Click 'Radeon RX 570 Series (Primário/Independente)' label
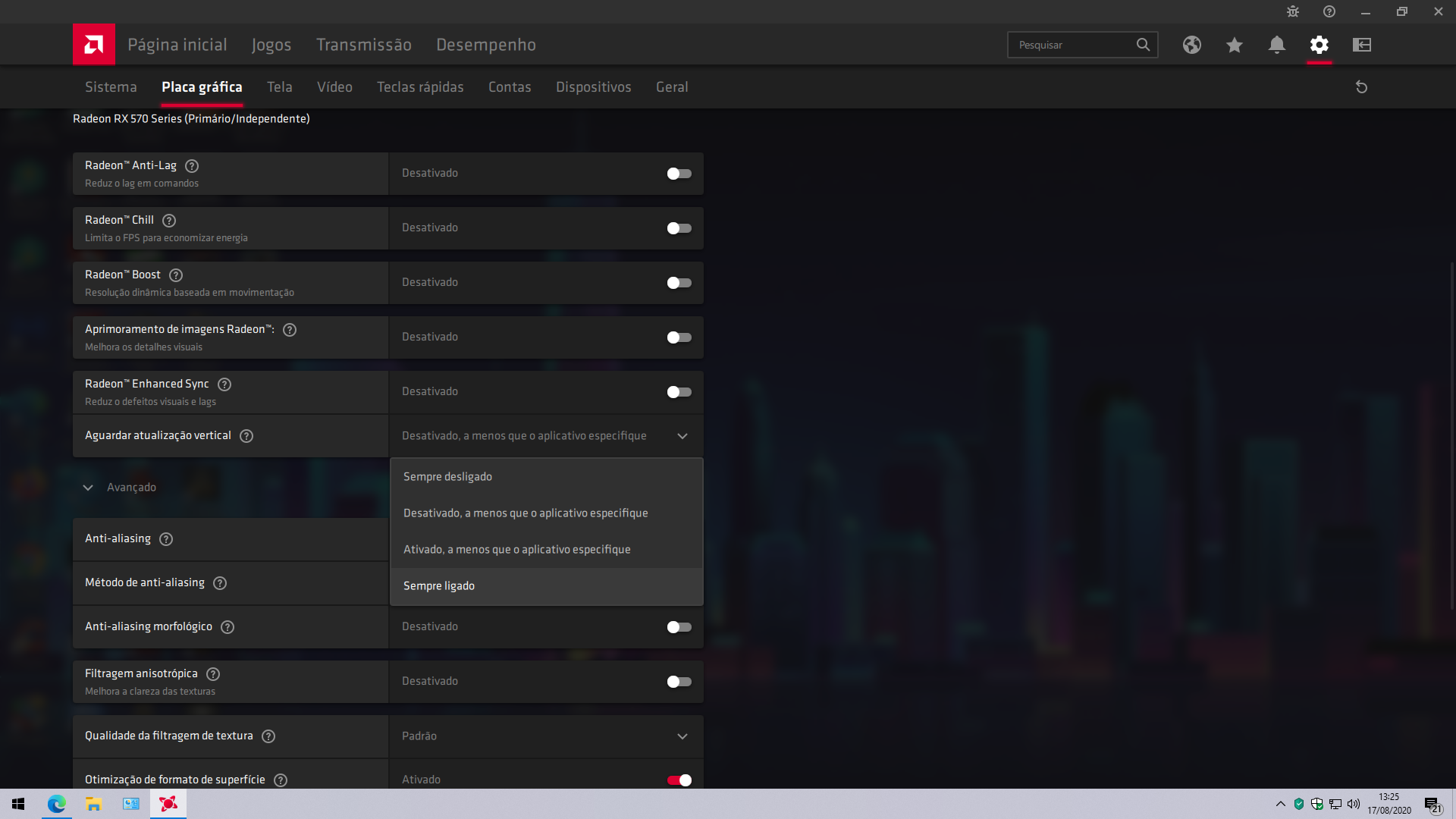 [x=191, y=119]
